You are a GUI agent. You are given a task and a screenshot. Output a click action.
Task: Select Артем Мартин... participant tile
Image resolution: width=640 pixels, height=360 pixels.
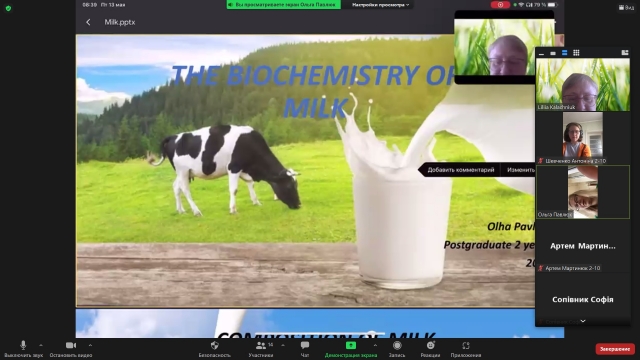point(583,246)
